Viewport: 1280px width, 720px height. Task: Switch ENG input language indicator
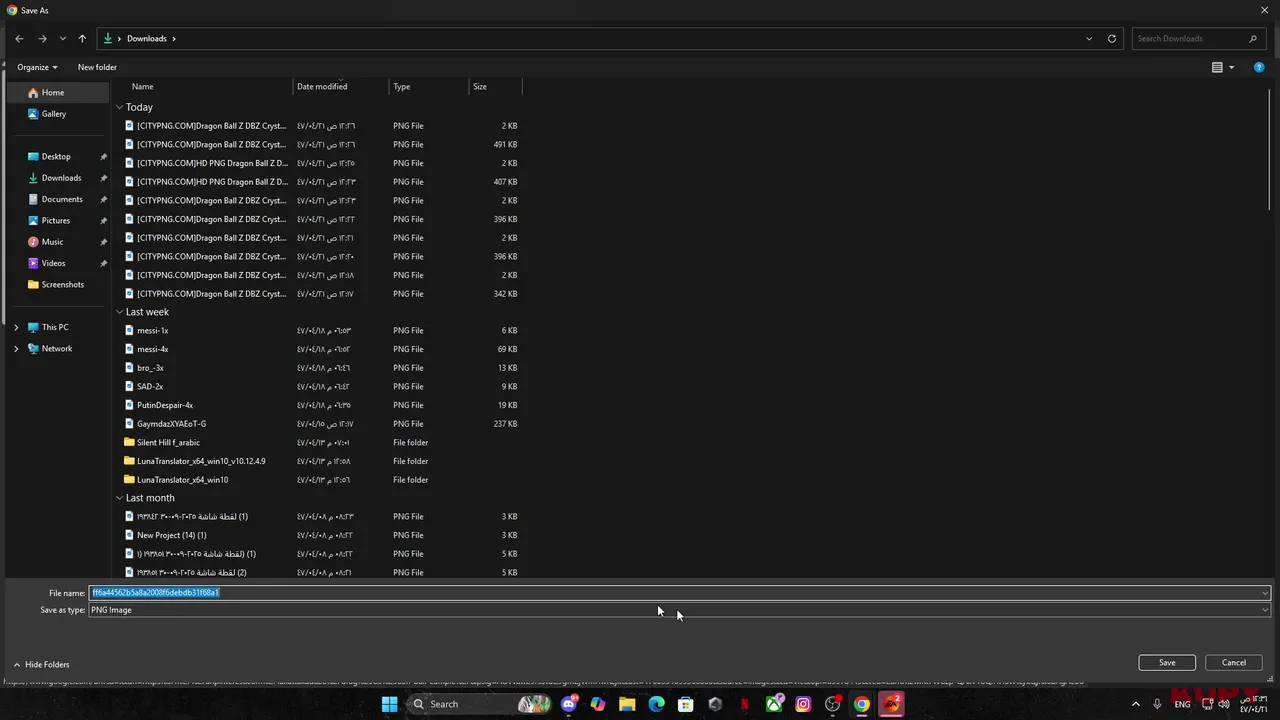pyautogui.click(x=1182, y=704)
